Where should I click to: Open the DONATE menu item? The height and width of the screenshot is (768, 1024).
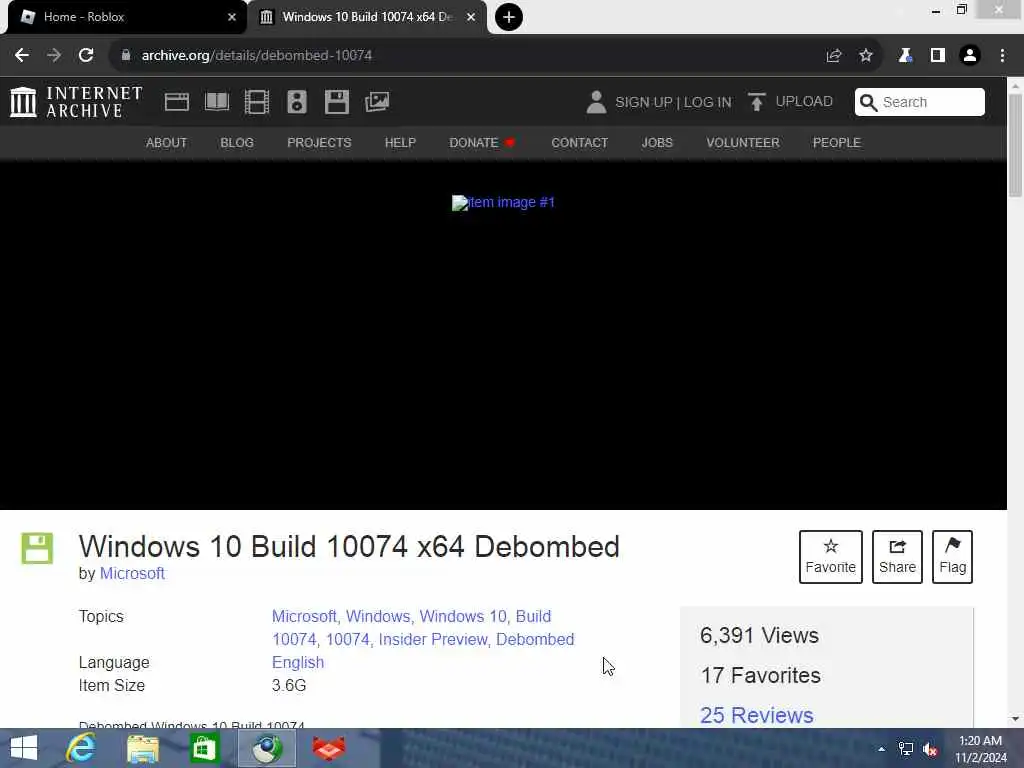click(482, 142)
